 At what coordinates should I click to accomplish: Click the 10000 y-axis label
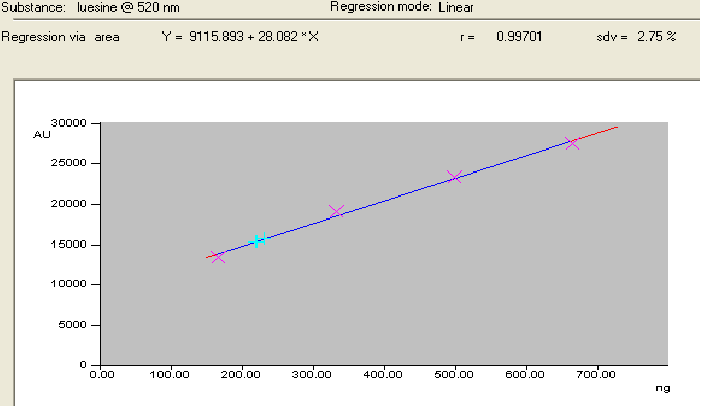pyautogui.click(x=68, y=284)
